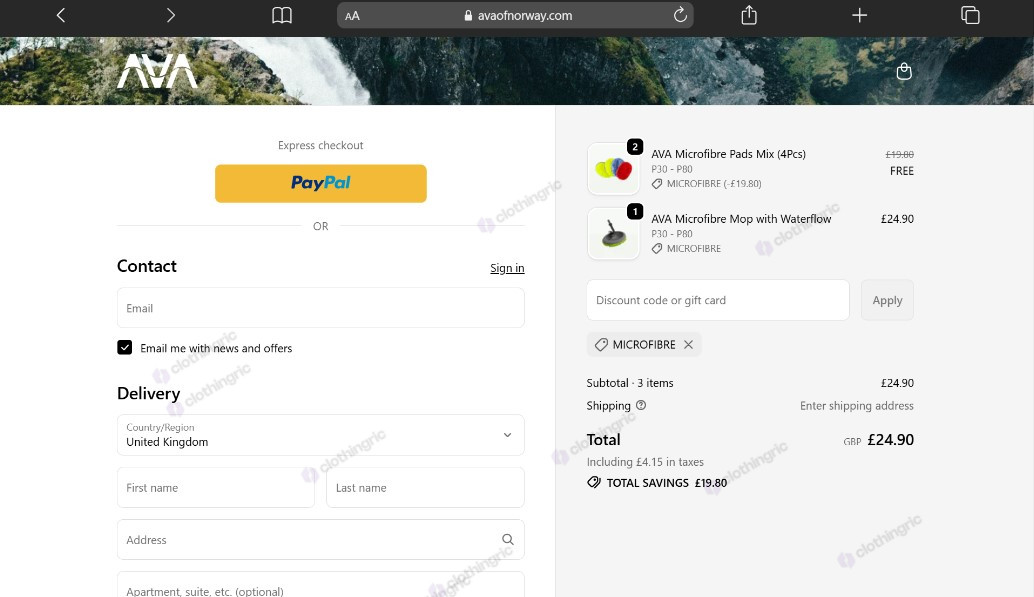The width and height of the screenshot is (1034, 597).
Task: Show all open tabs overview icon
Action: pos(970,15)
